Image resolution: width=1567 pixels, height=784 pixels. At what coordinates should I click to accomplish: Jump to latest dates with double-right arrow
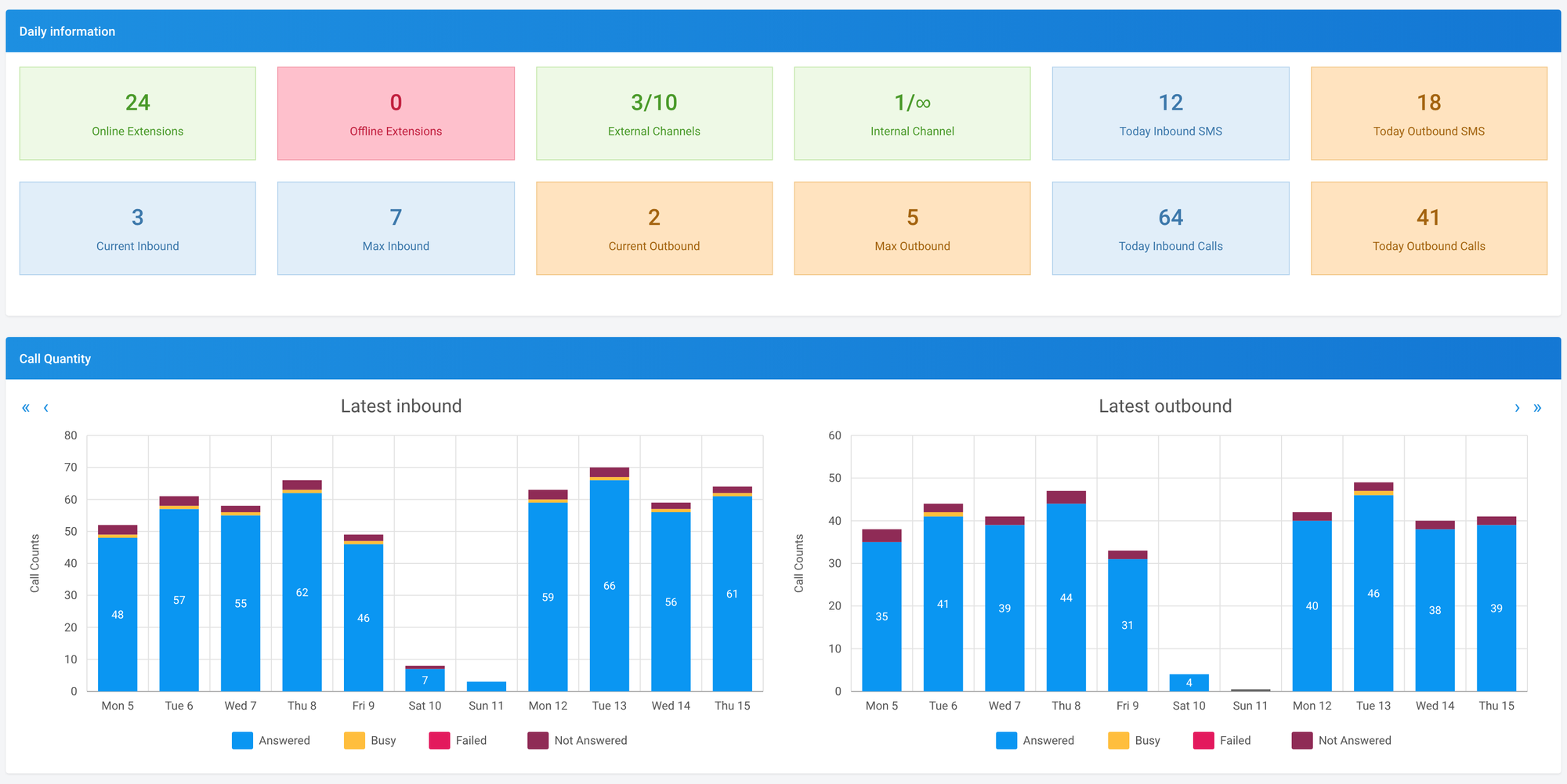click(x=1537, y=407)
